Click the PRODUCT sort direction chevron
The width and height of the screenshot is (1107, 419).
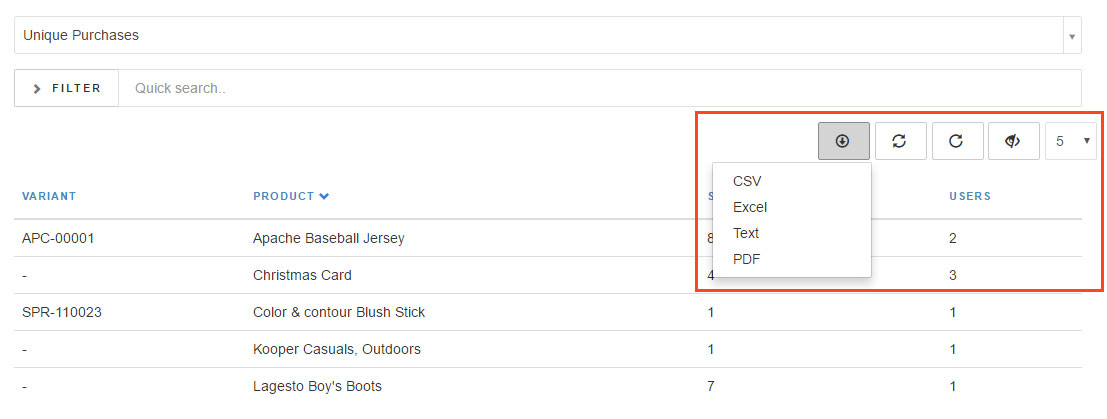[324, 196]
